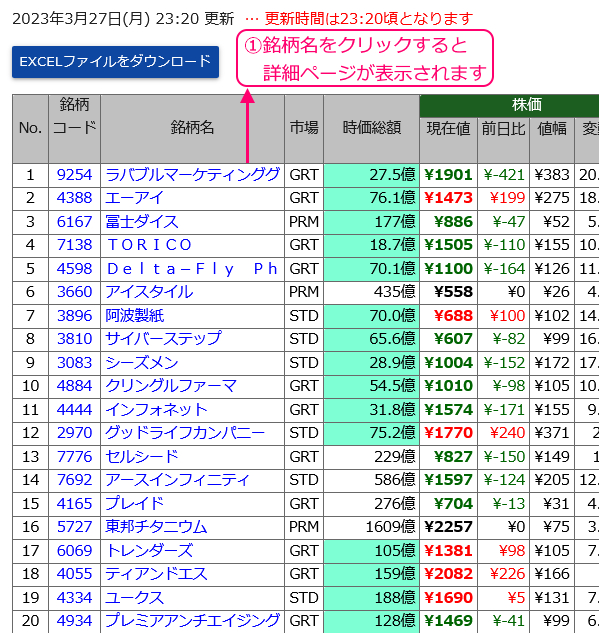Open stock code 3660 link
The height and width of the screenshot is (633, 599).
pyautogui.click(x=75, y=291)
